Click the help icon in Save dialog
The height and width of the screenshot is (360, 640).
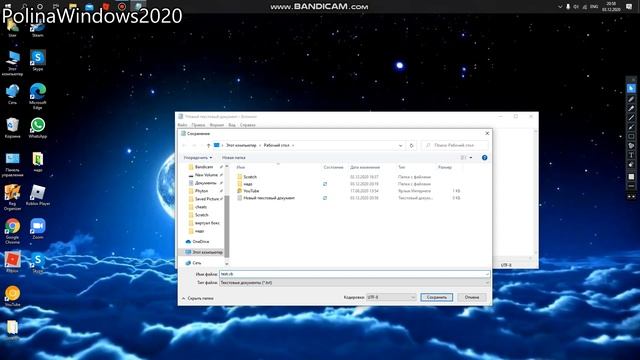(484, 158)
